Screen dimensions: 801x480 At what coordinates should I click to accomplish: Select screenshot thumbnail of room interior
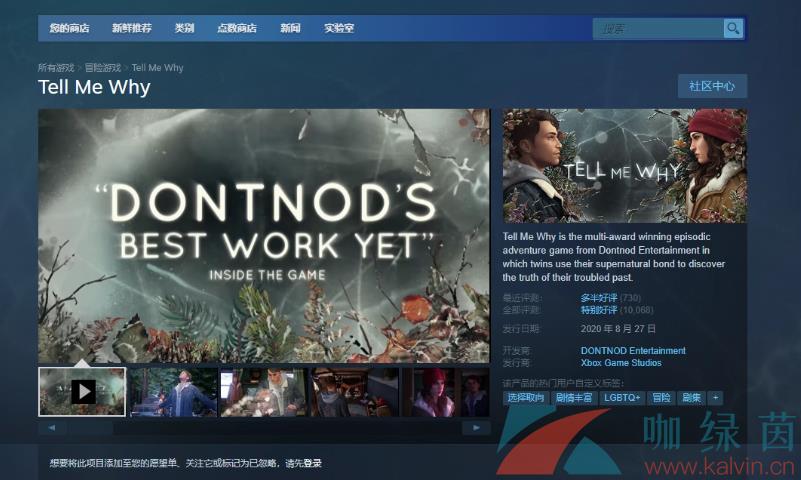coord(355,392)
